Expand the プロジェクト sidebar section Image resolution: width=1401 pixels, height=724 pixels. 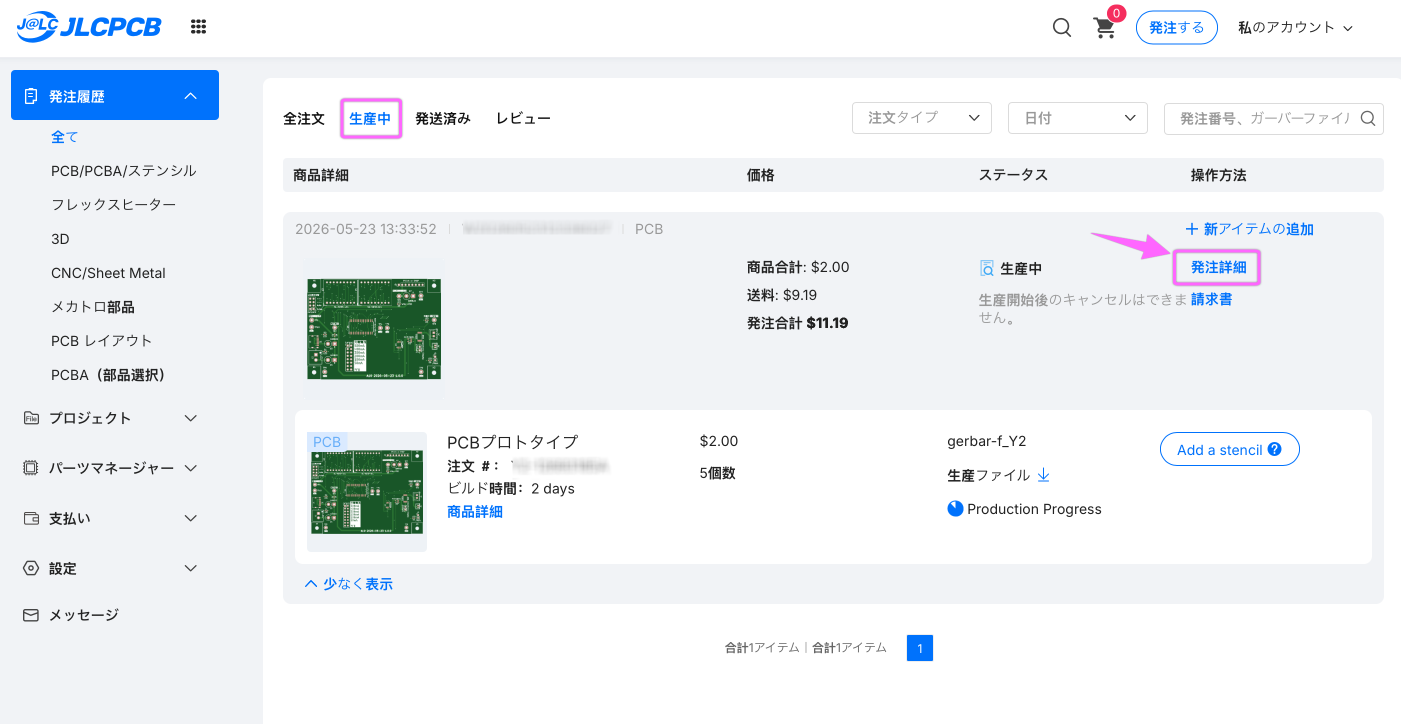[110, 418]
